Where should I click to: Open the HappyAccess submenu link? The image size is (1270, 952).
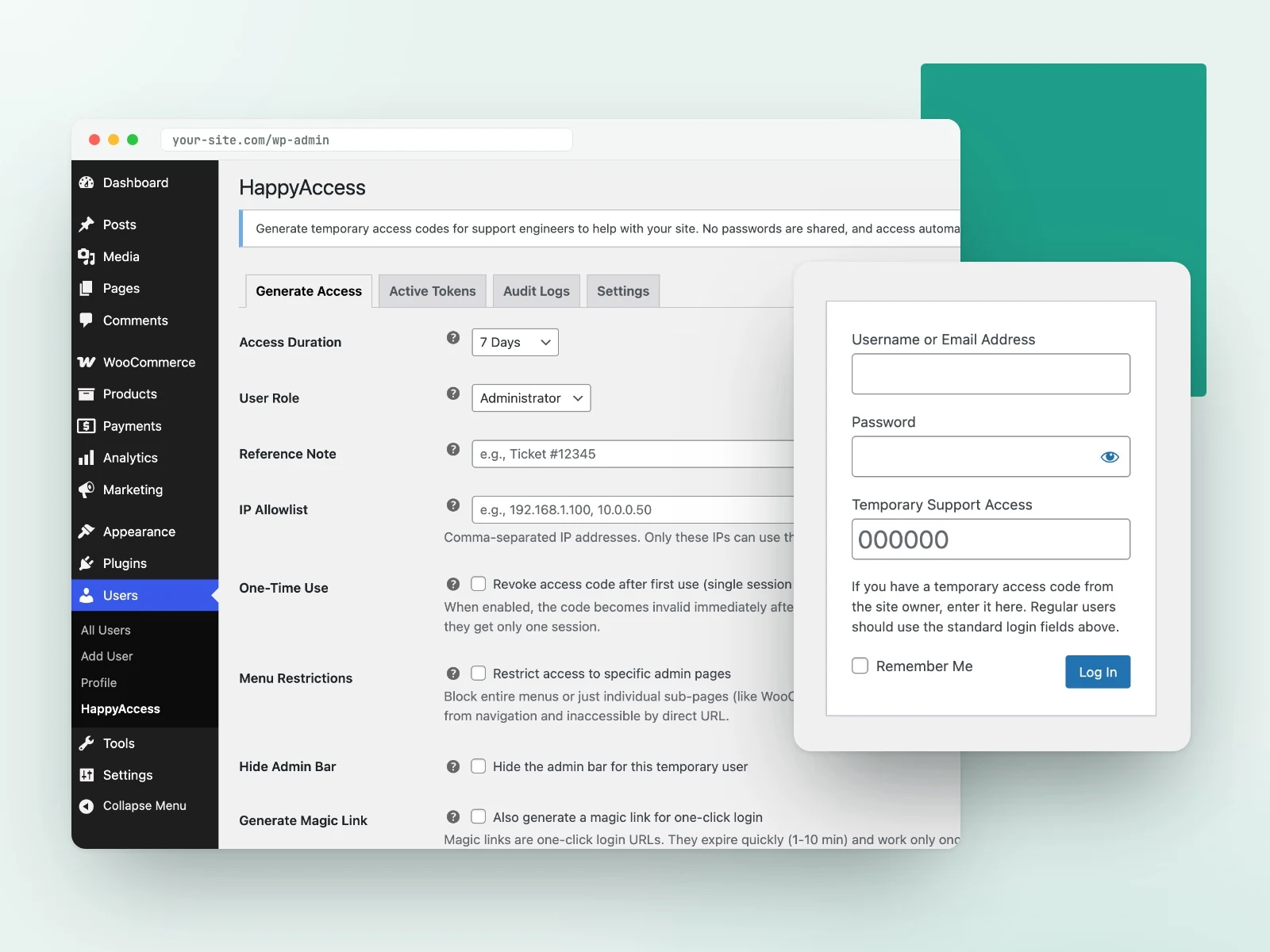point(121,708)
